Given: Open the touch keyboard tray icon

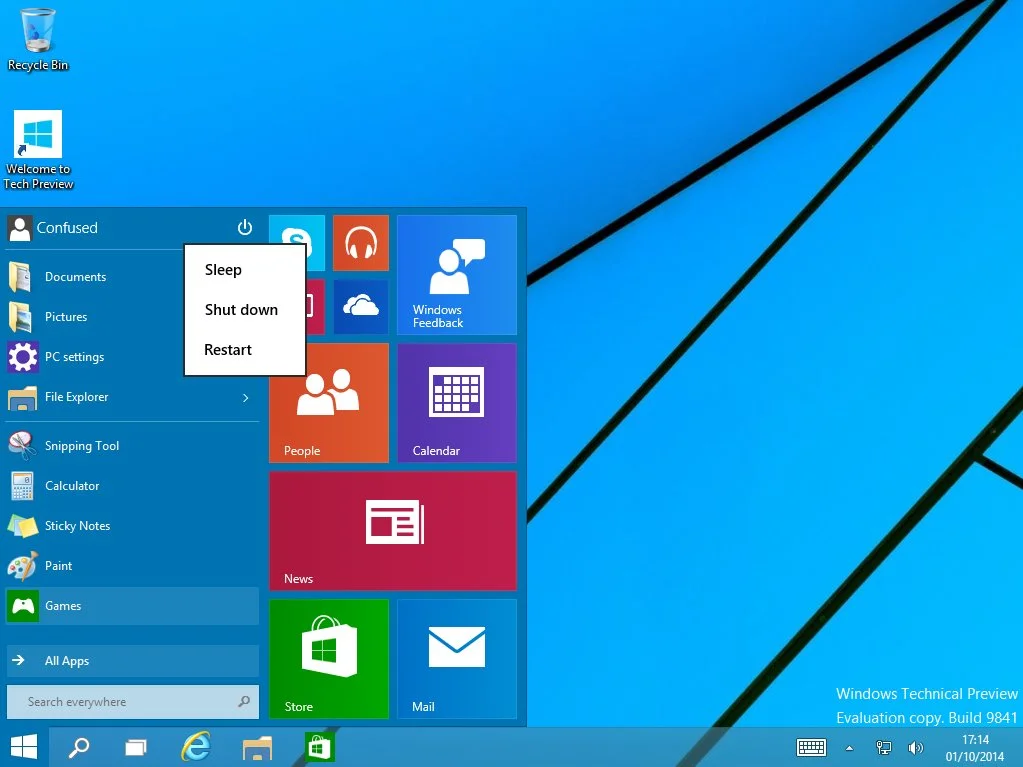Looking at the screenshot, I should pos(811,747).
